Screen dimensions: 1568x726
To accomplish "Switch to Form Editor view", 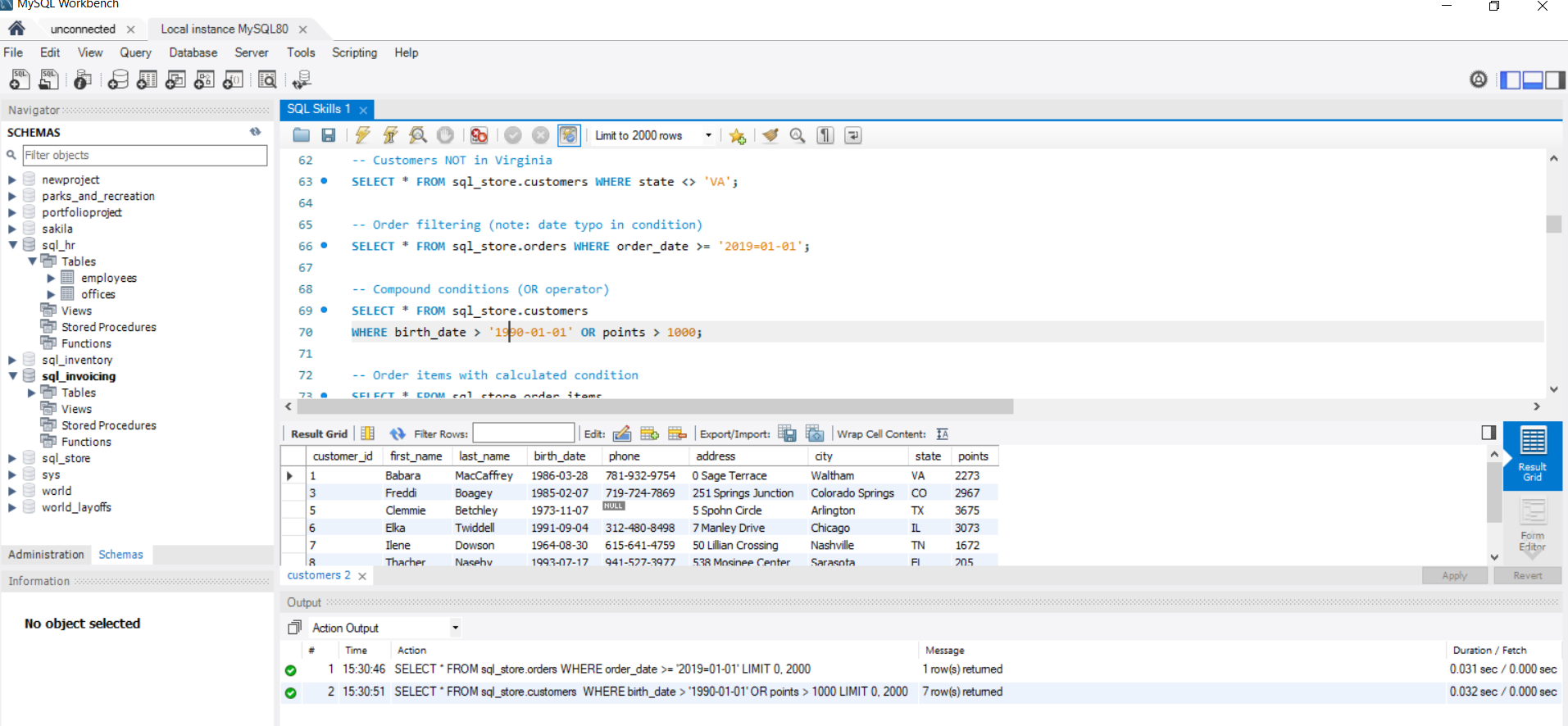I will point(1532,525).
